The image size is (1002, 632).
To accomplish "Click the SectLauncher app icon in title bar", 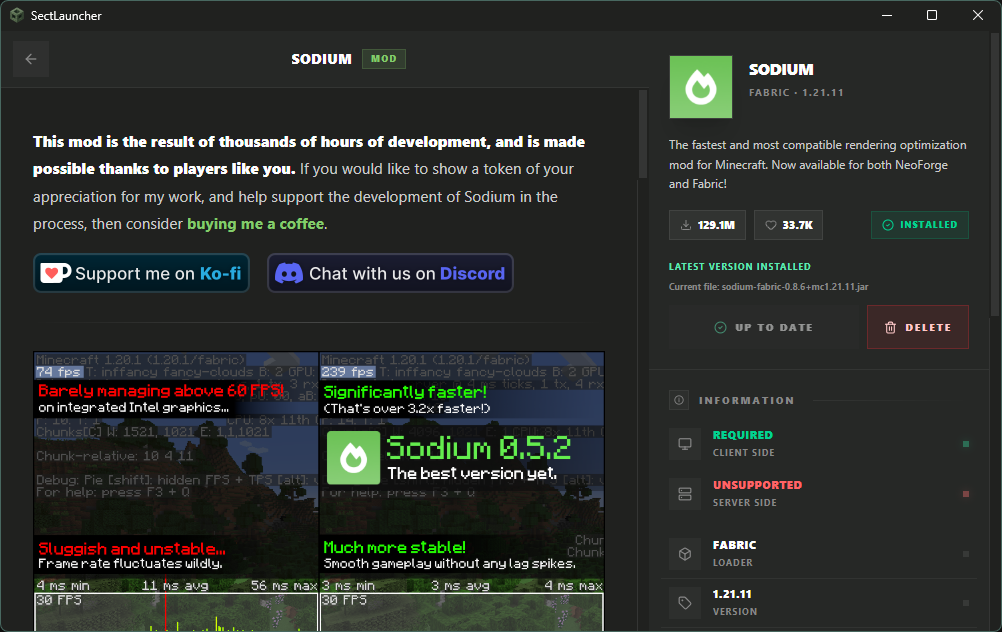I will 17,15.
